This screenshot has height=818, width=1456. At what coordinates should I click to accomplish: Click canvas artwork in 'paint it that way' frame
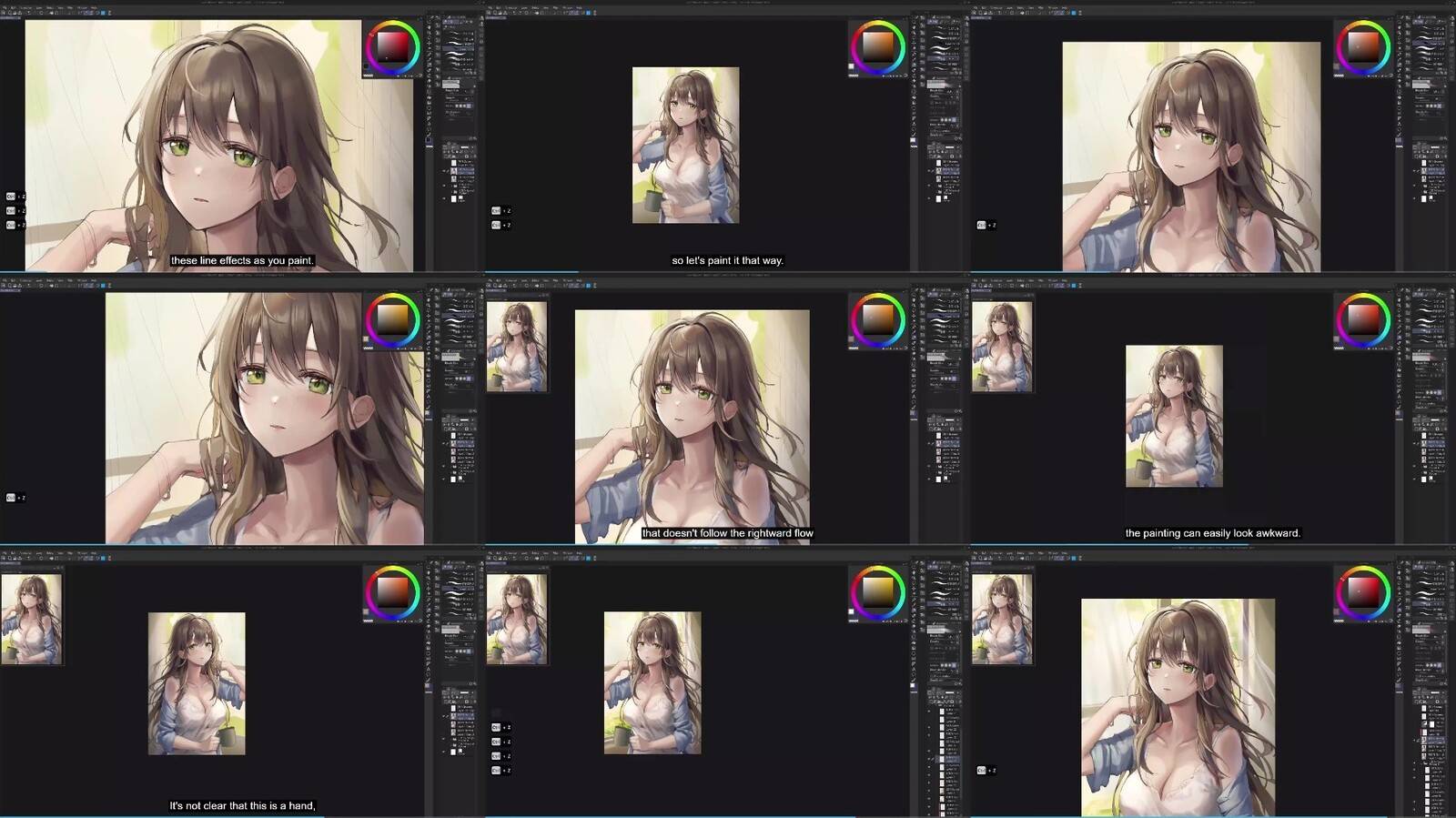pyautogui.click(x=685, y=145)
